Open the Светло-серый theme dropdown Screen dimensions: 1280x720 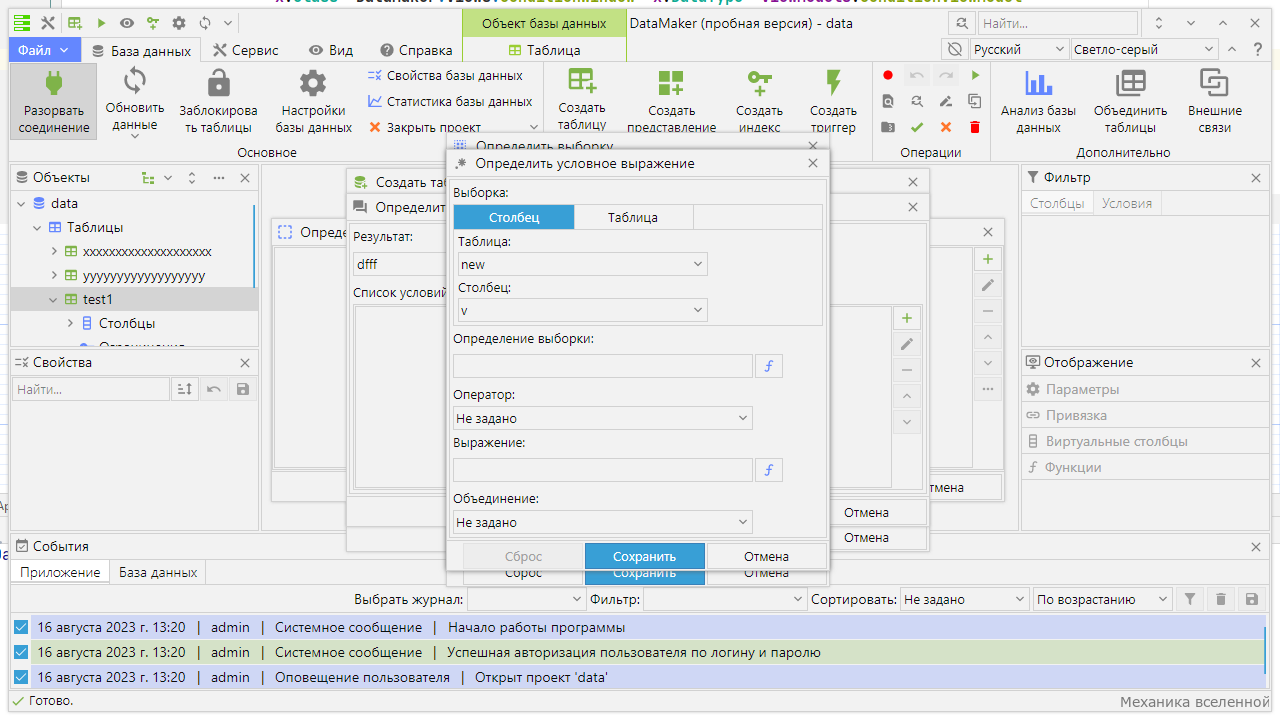pyautogui.click(x=1145, y=49)
